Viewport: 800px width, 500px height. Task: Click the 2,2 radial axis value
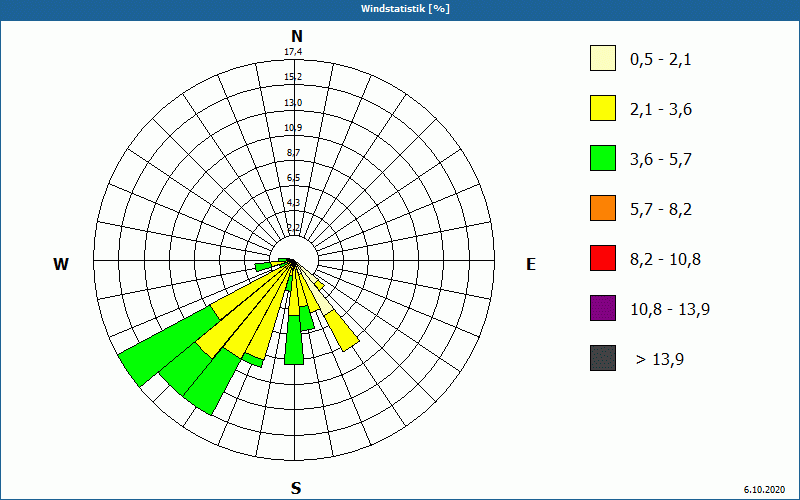coord(293,228)
